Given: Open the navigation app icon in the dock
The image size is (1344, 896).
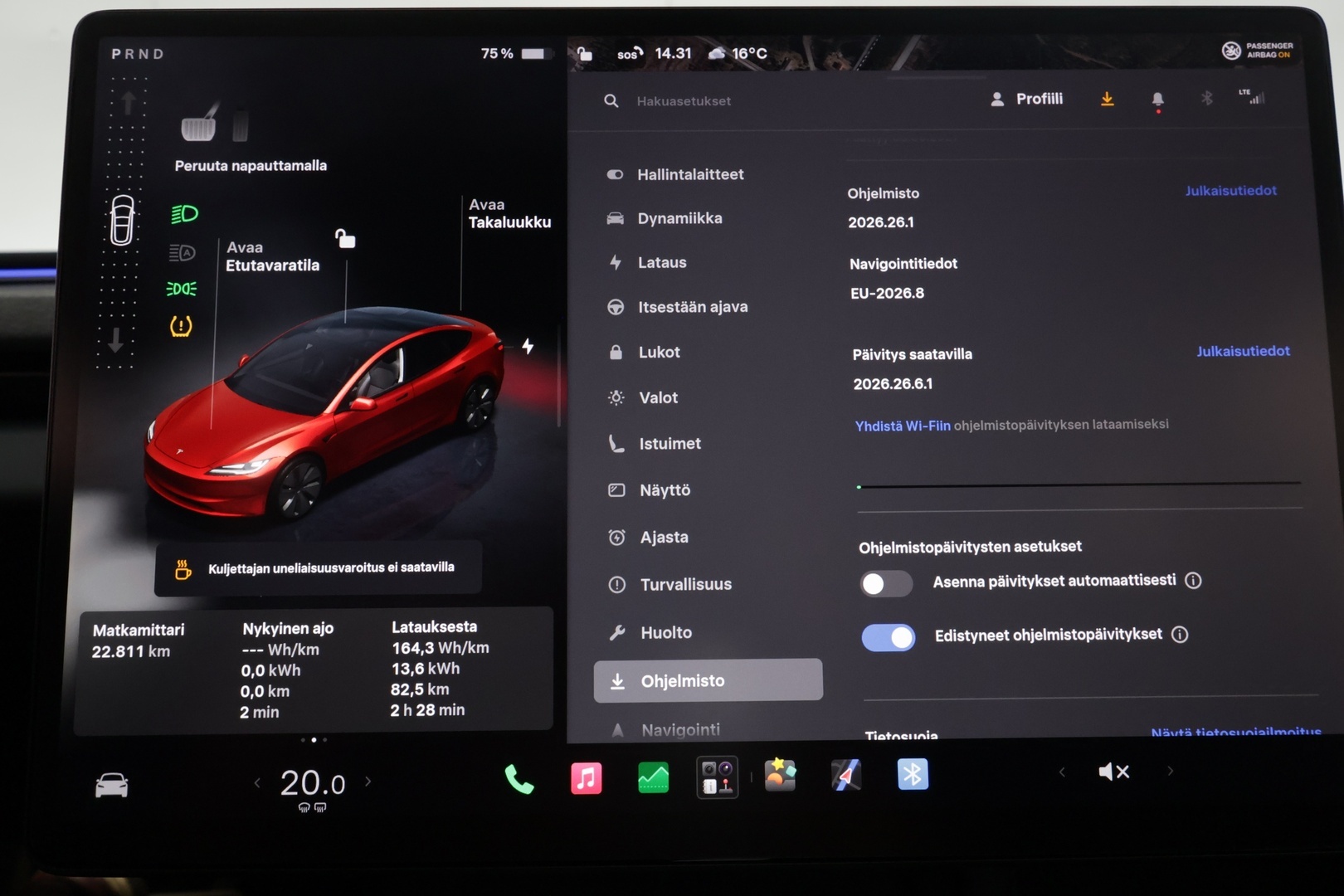Looking at the screenshot, I should coord(846,775).
